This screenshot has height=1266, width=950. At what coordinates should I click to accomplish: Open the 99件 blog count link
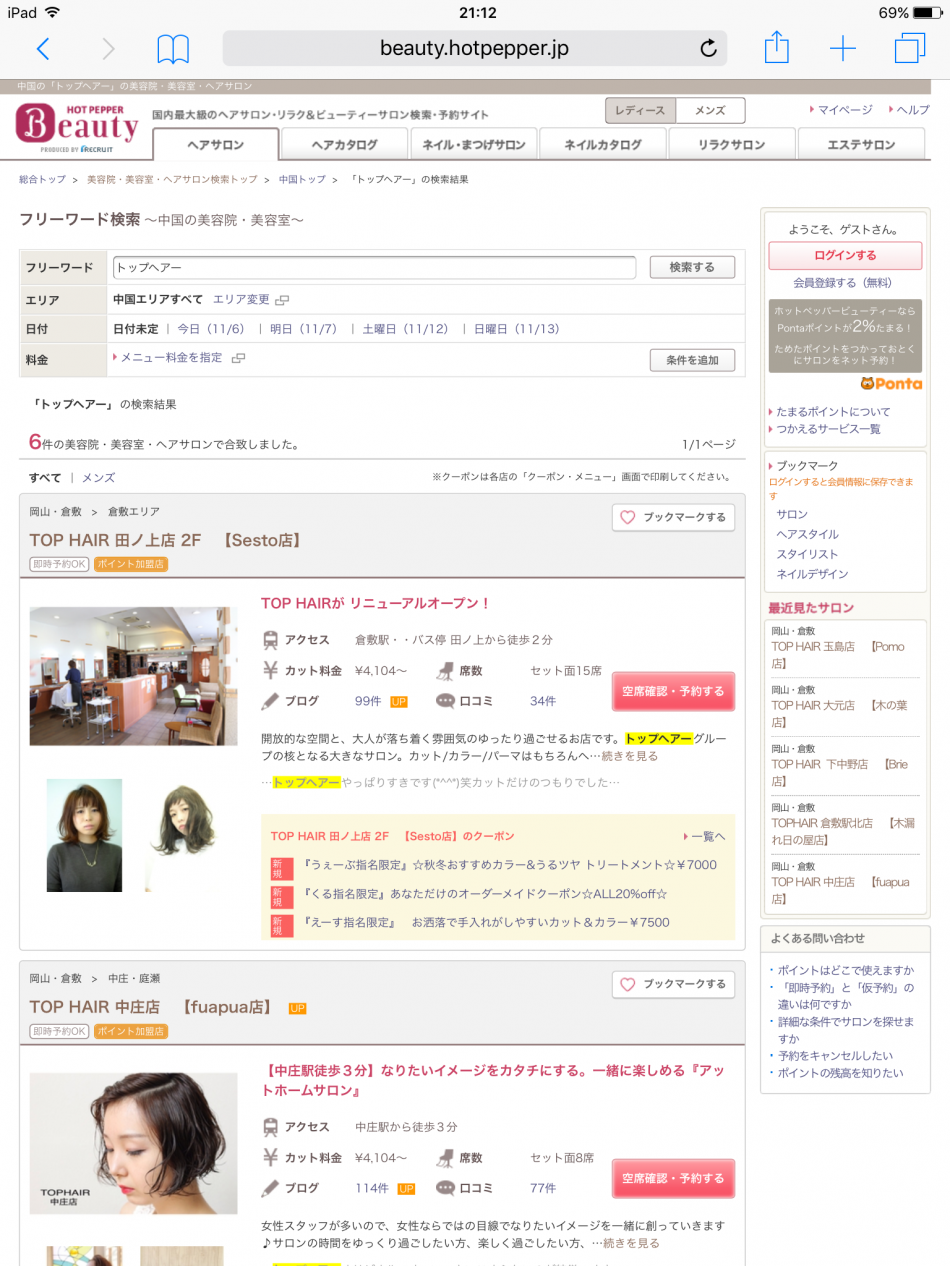(x=369, y=701)
